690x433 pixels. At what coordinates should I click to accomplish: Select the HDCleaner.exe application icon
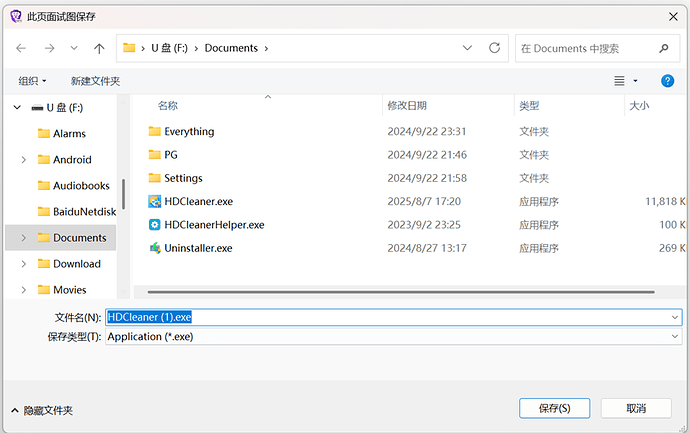point(154,202)
